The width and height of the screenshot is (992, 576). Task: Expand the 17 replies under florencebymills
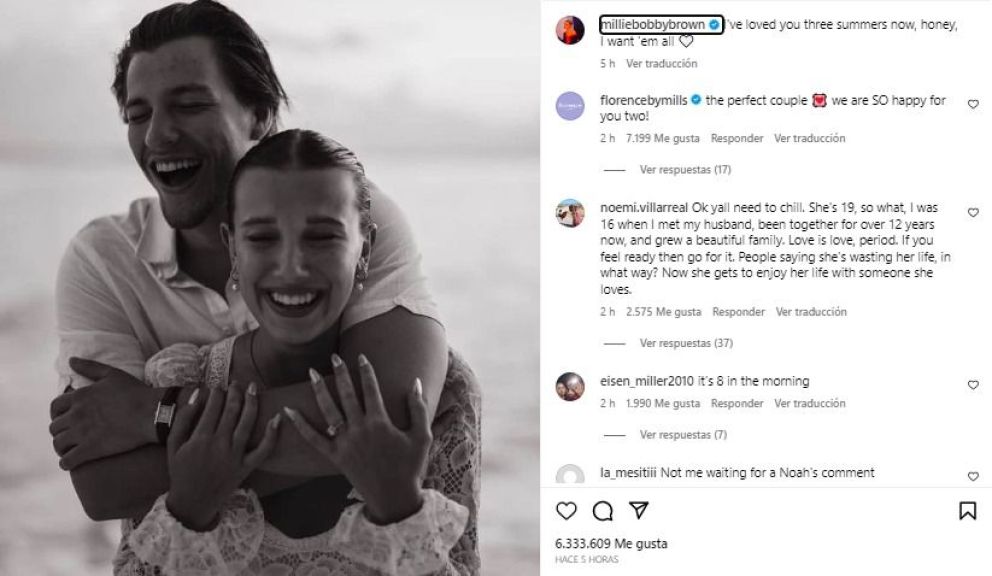685,170
